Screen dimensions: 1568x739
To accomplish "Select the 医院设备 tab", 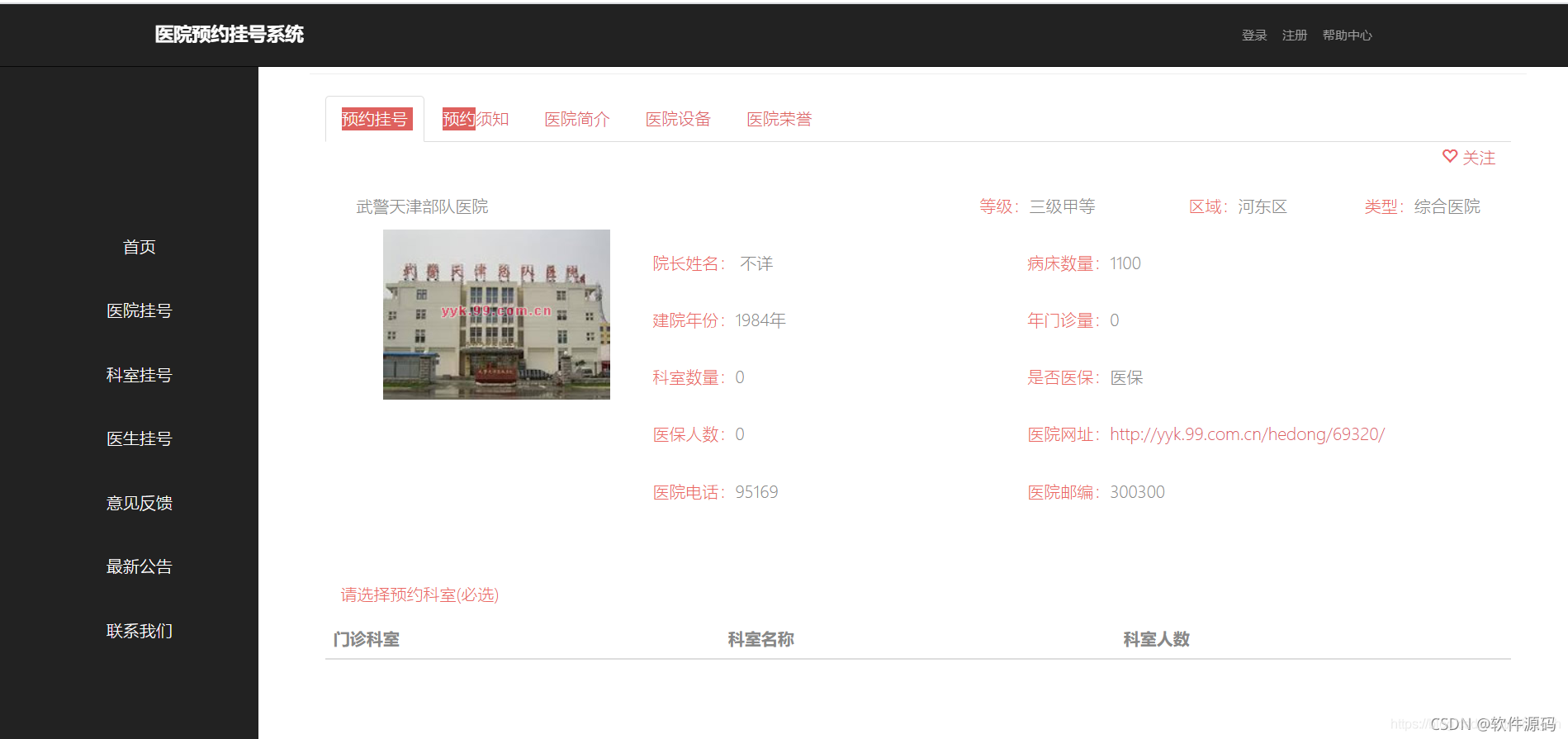I will [678, 119].
